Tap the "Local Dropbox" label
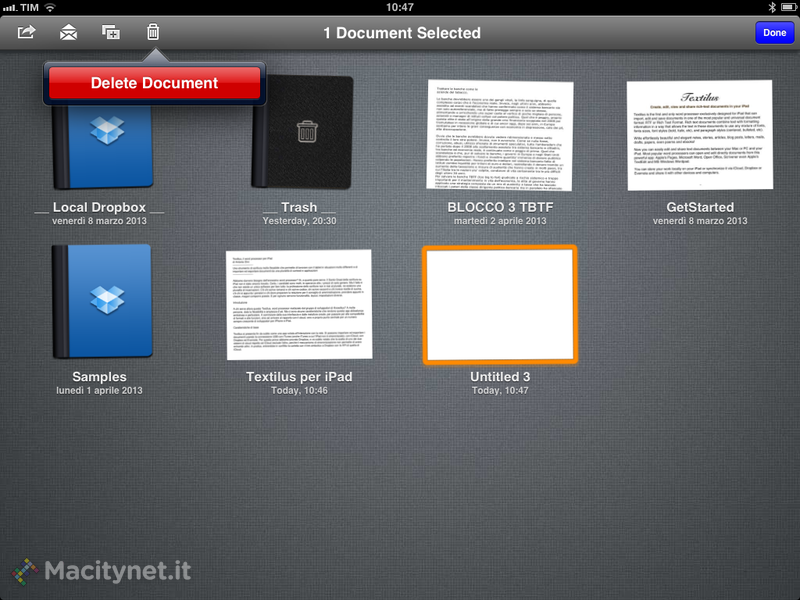The width and height of the screenshot is (800, 600). pos(99,207)
